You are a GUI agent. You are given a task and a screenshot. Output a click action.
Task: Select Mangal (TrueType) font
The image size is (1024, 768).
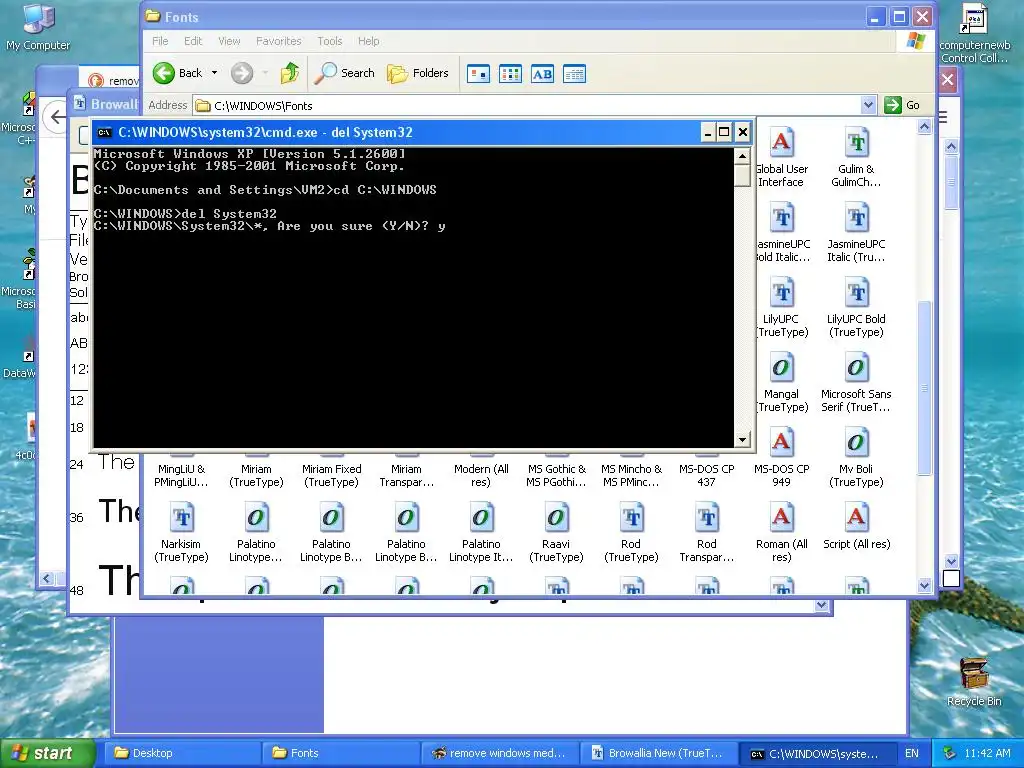click(781, 383)
